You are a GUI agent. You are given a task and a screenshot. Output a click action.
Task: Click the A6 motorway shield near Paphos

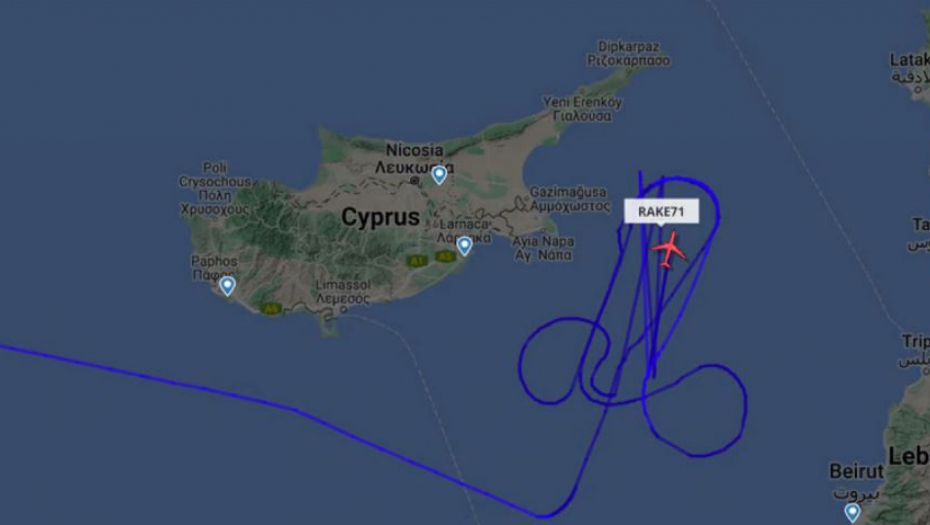271,308
